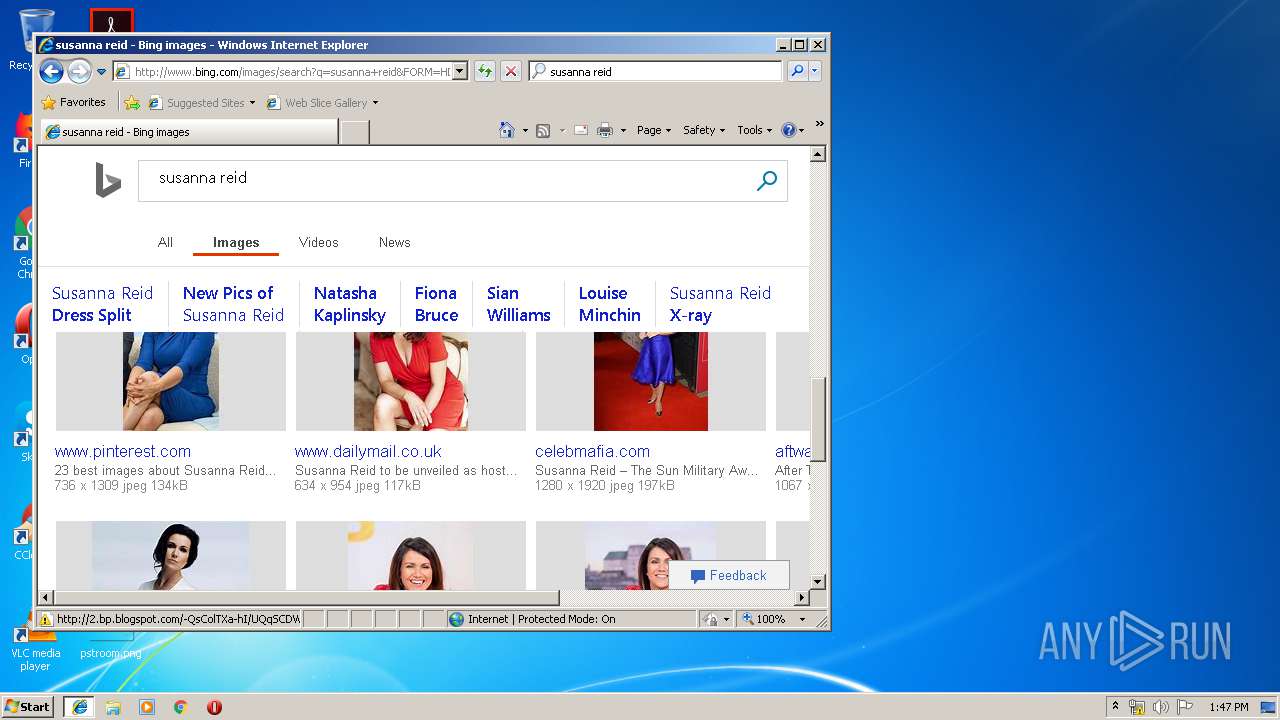
Task: Click the Bing logo
Action: coord(108,180)
